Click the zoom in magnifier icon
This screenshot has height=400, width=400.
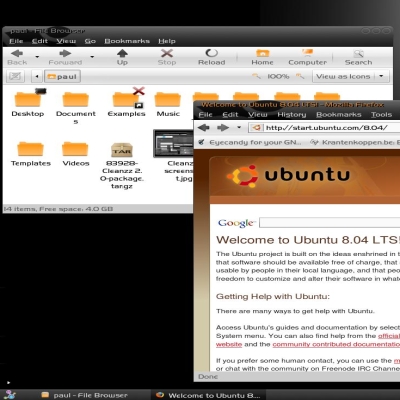point(300,76)
